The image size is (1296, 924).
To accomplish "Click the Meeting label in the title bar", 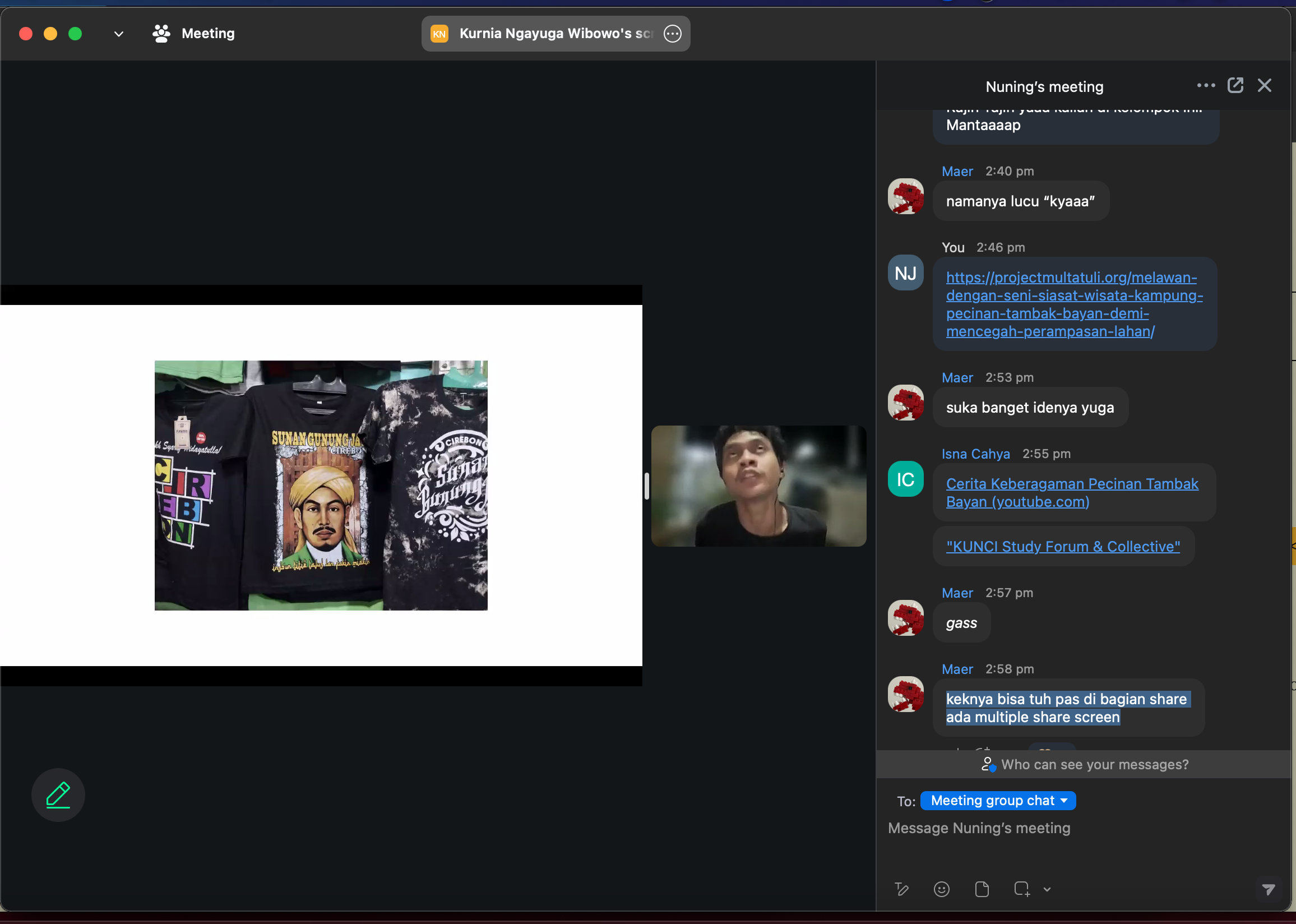I will click(207, 34).
